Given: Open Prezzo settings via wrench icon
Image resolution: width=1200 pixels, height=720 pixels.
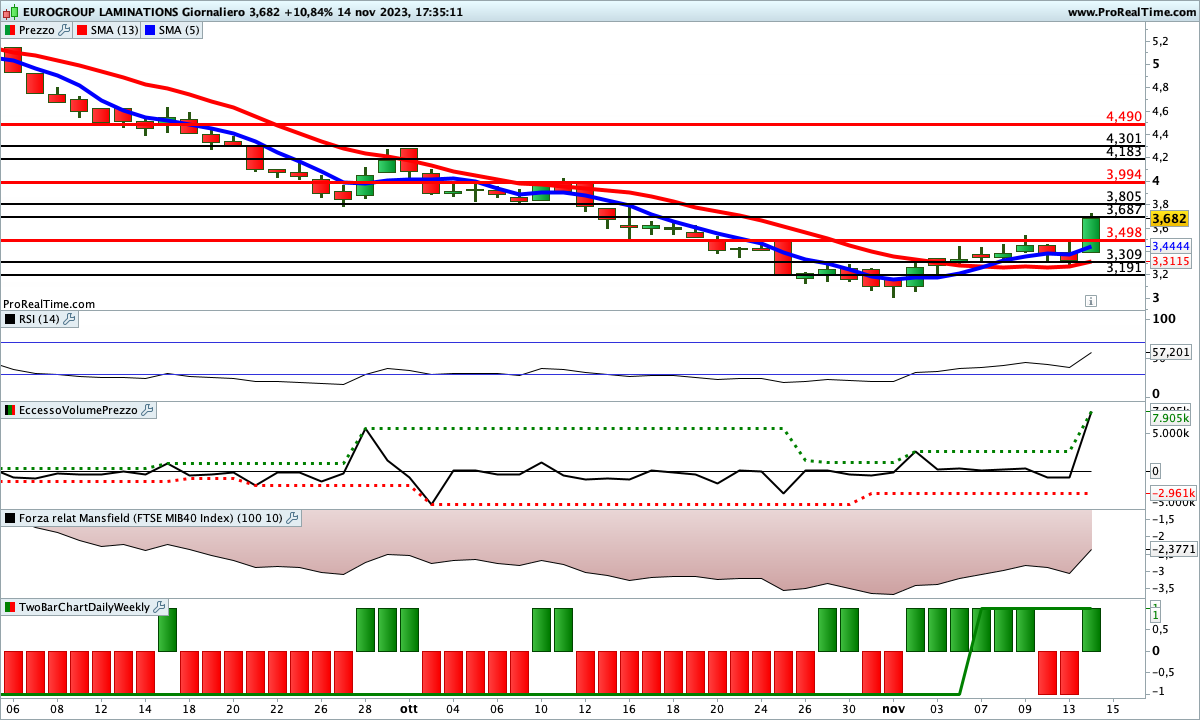Looking at the screenshot, I should (64, 30).
